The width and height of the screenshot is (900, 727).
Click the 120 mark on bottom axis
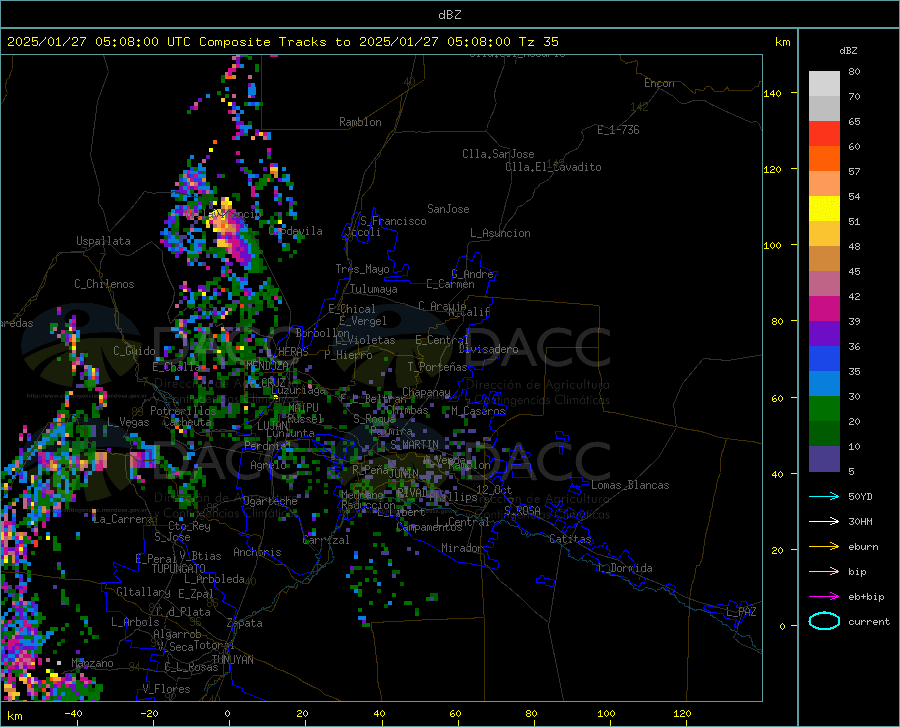[x=682, y=713]
